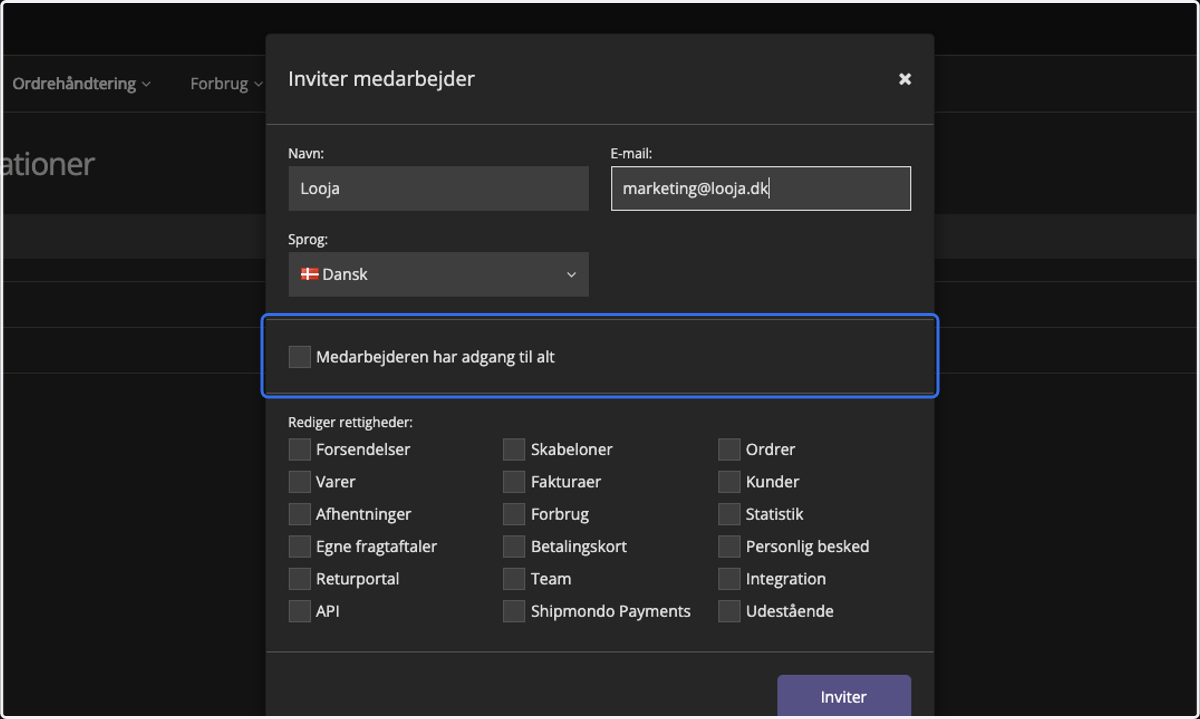This screenshot has height=719, width=1200.
Task: Enable Egne fragtaftaler permission
Action: pyautogui.click(x=299, y=546)
